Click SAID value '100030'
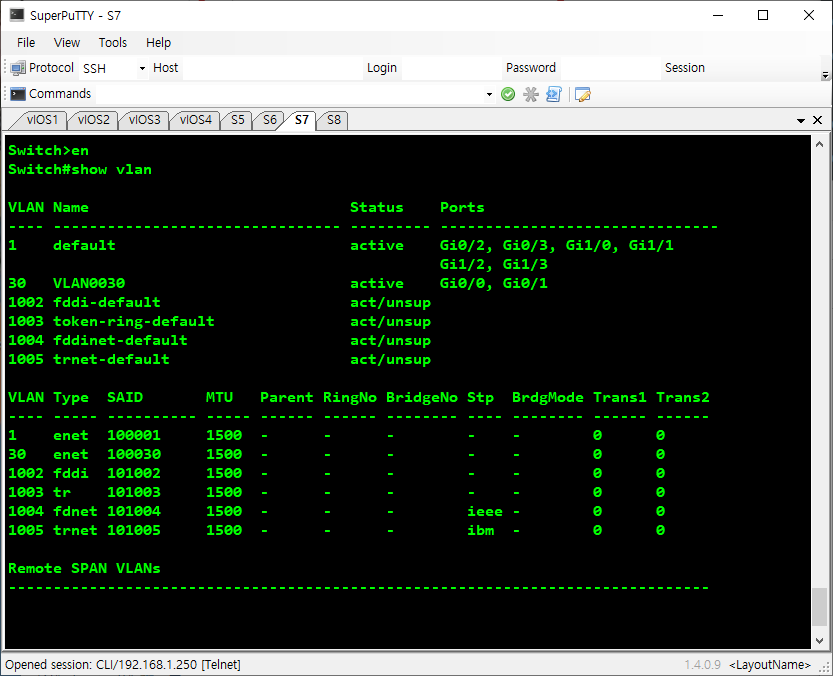The image size is (833, 676). tap(134, 454)
